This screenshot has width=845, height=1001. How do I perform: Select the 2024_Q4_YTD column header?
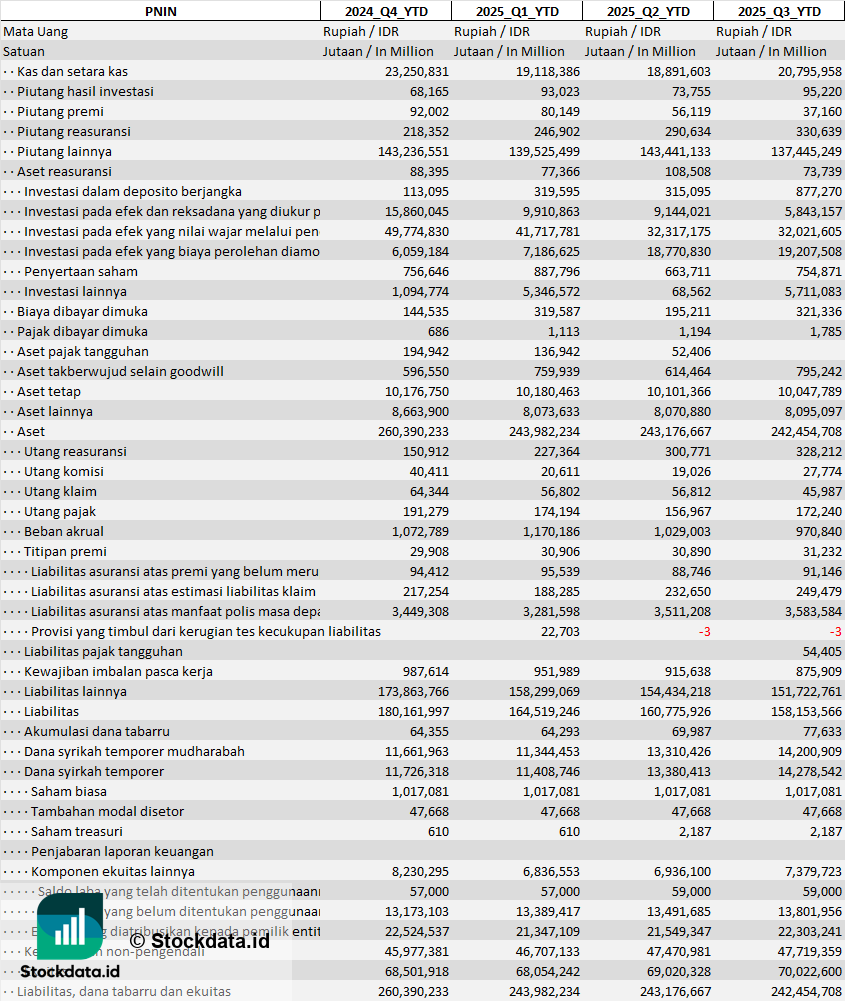(x=386, y=11)
